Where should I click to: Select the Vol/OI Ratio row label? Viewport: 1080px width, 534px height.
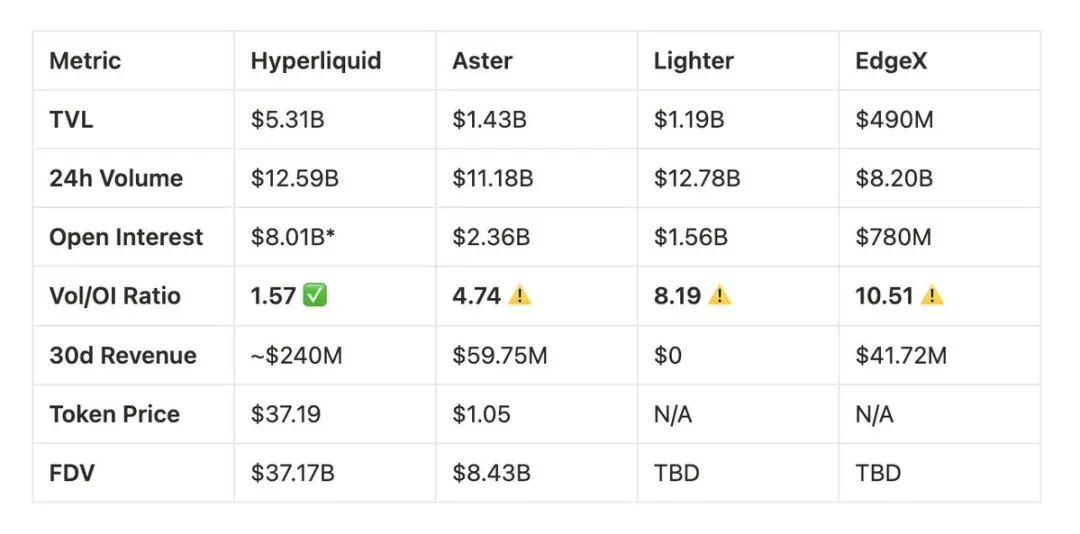[x=115, y=296]
